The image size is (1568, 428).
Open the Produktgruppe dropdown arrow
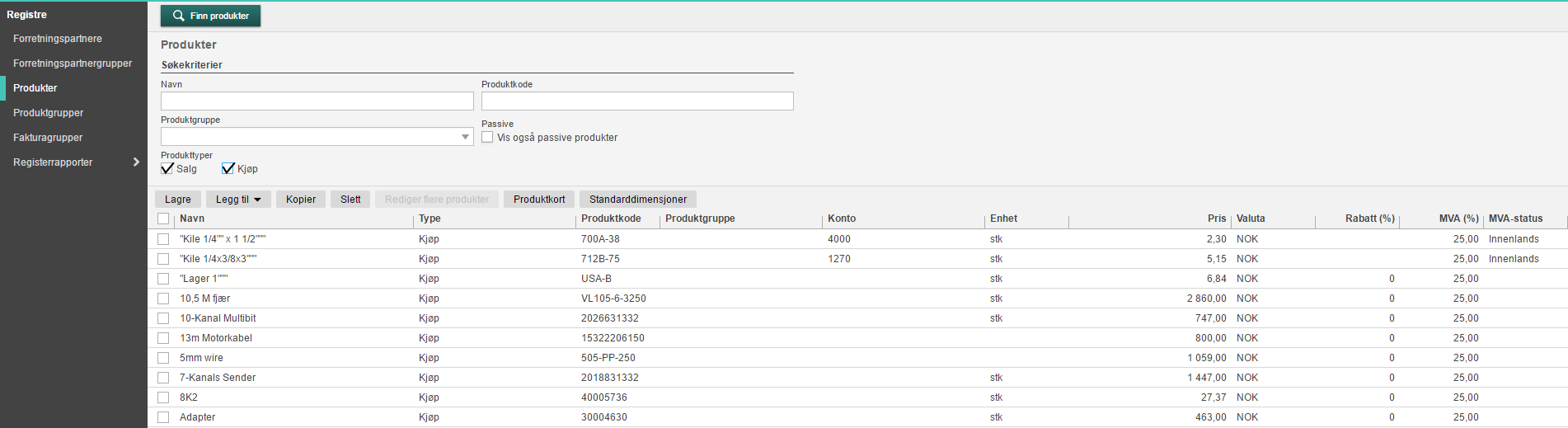(465, 137)
